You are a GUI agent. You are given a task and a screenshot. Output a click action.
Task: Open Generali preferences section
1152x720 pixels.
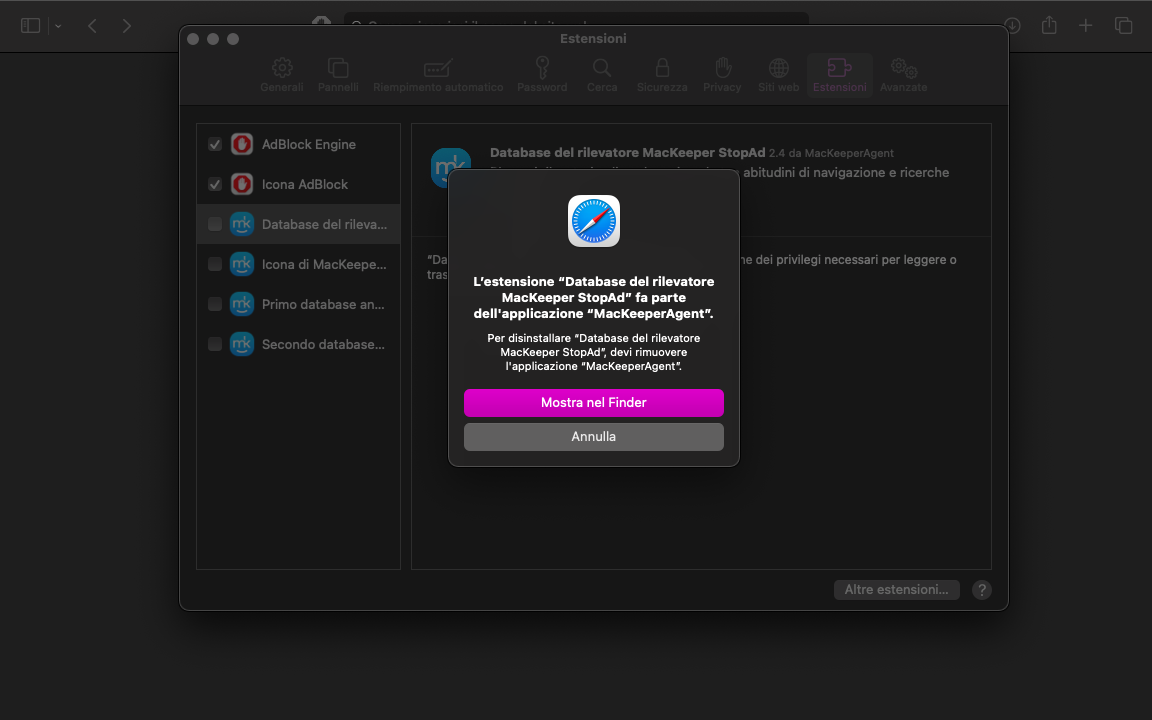[x=281, y=74]
